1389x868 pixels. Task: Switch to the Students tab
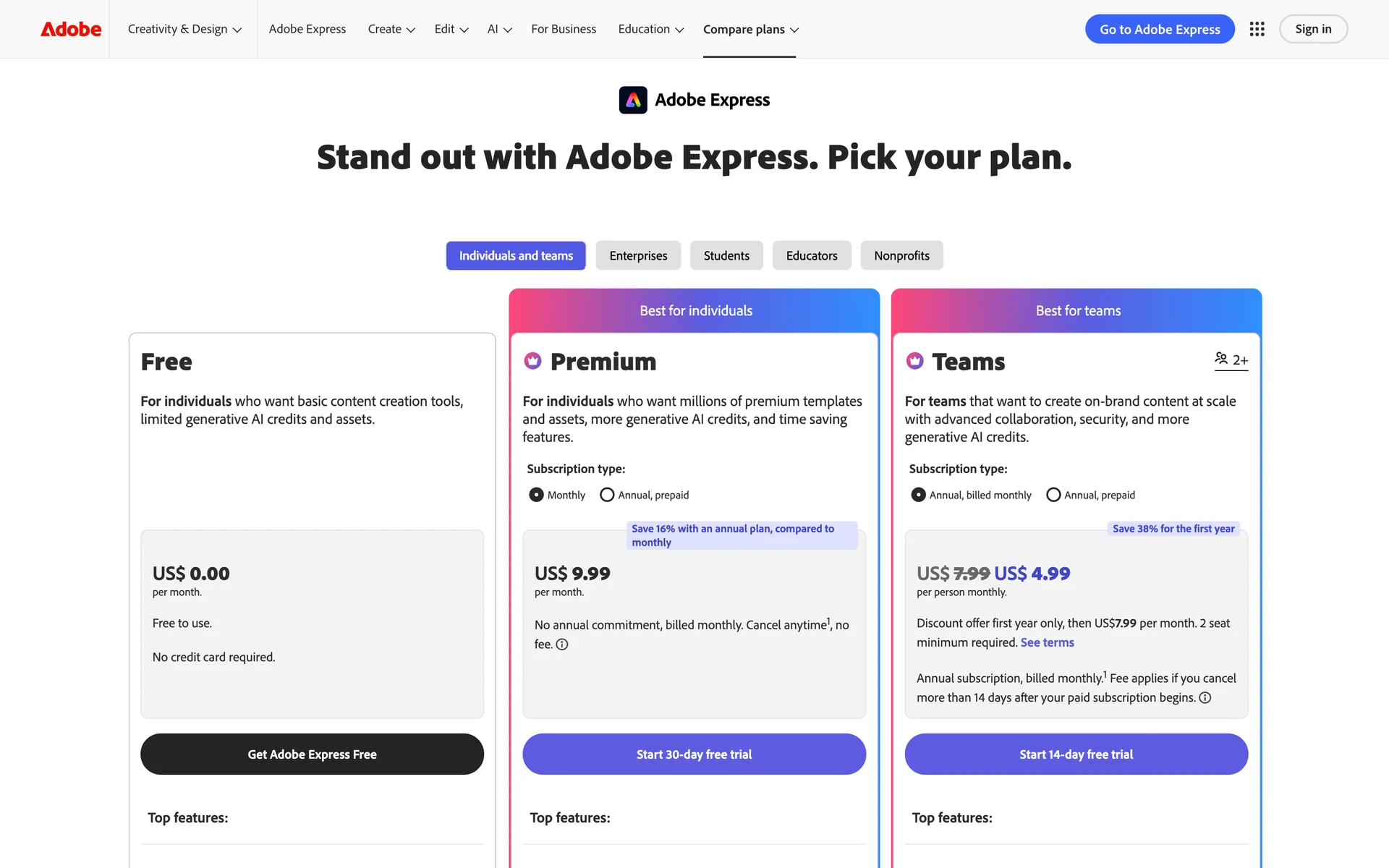point(726,255)
